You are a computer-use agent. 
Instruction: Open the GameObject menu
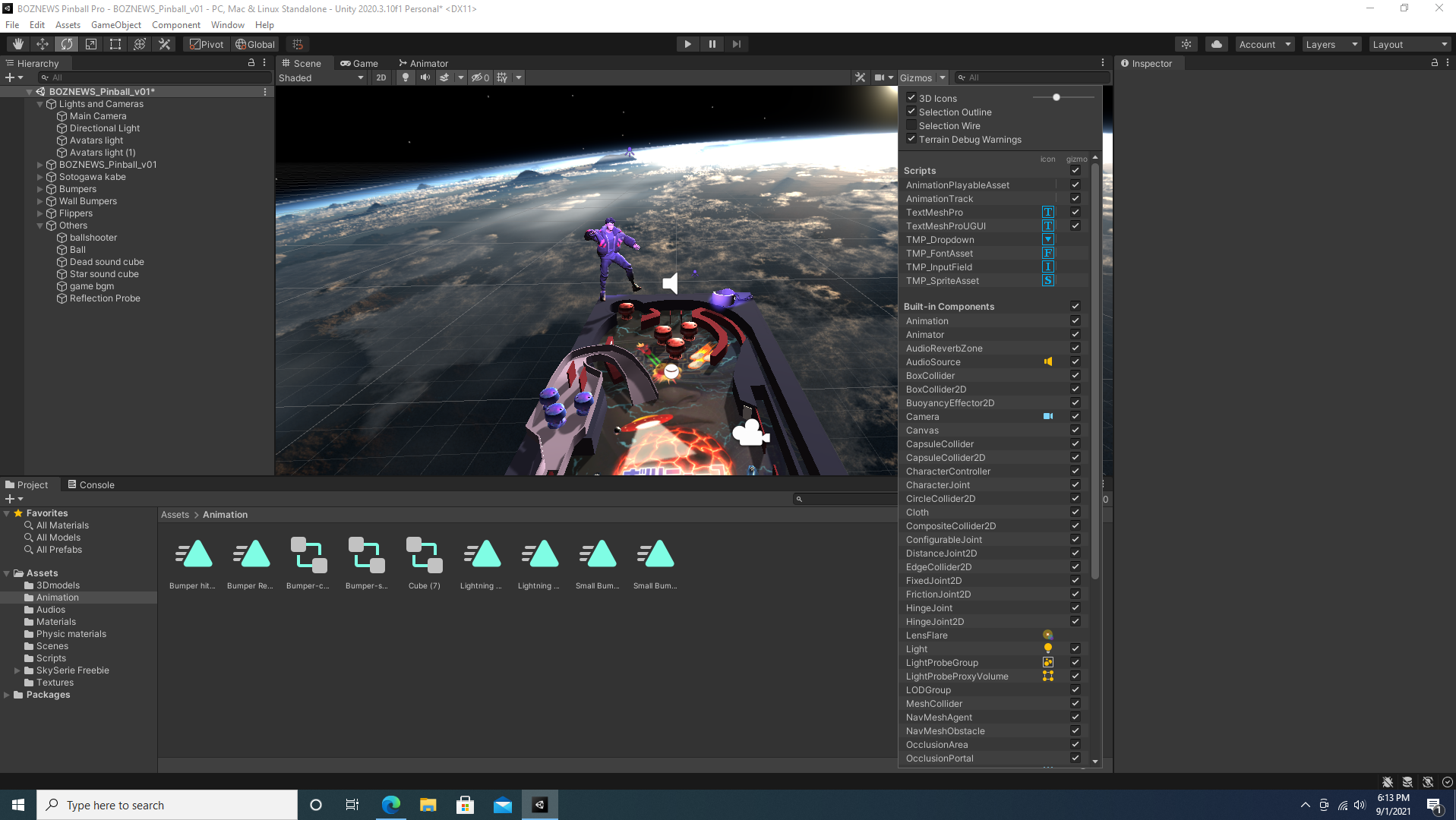tap(115, 25)
